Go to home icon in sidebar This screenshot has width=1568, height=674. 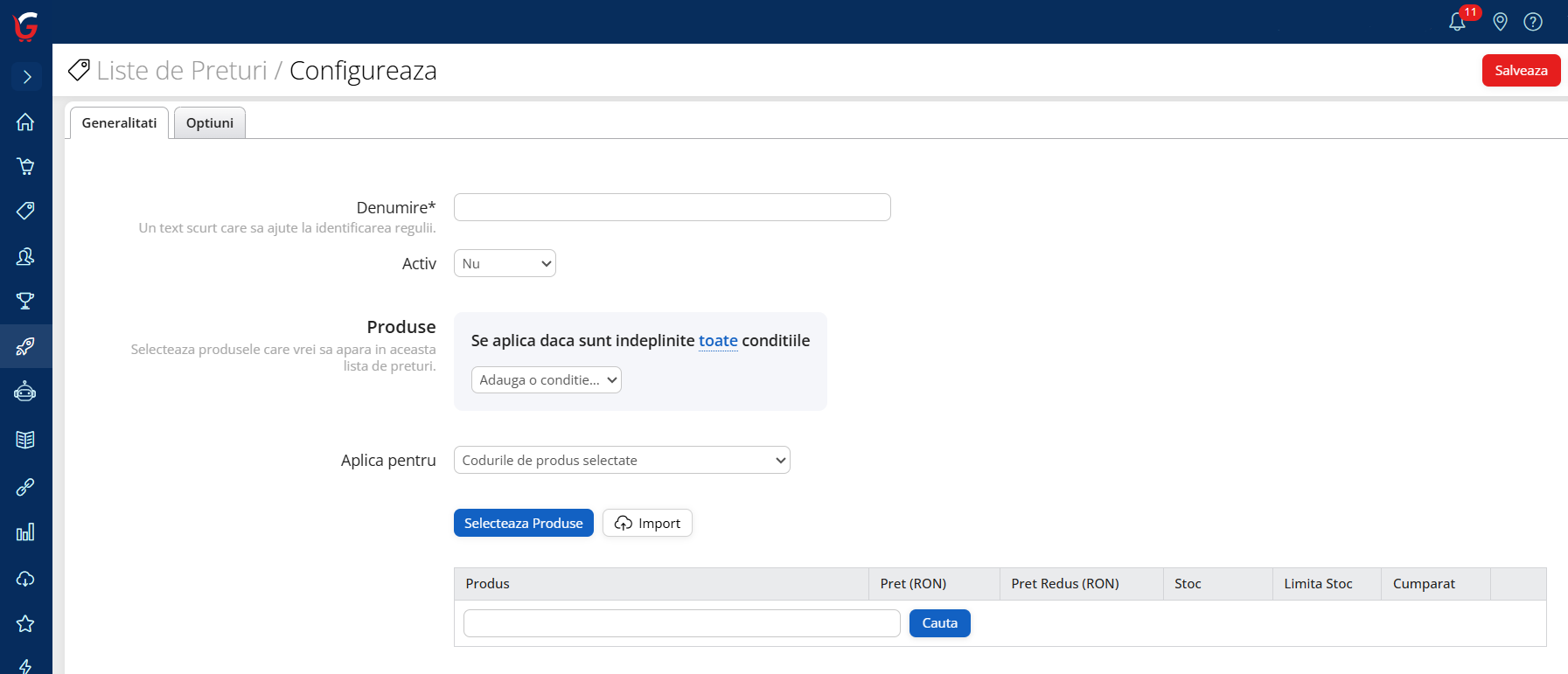[x=25, y=122]
